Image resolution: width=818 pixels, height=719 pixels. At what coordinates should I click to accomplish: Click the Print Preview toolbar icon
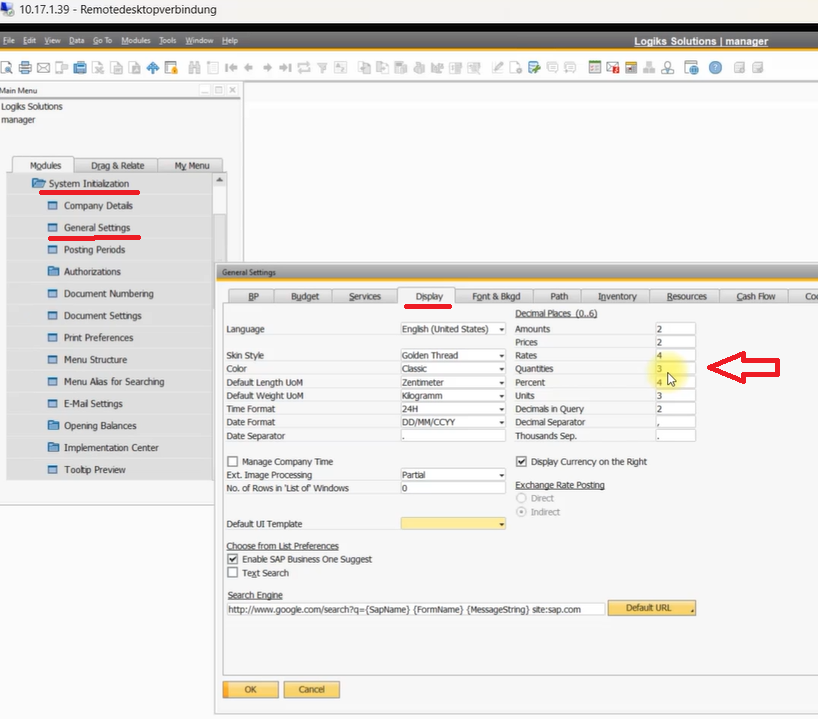[x=6, y=68]
